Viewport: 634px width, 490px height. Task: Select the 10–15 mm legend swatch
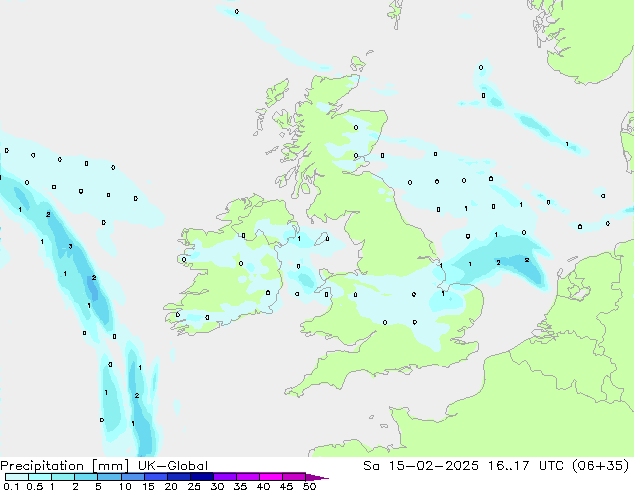point(132,477)
